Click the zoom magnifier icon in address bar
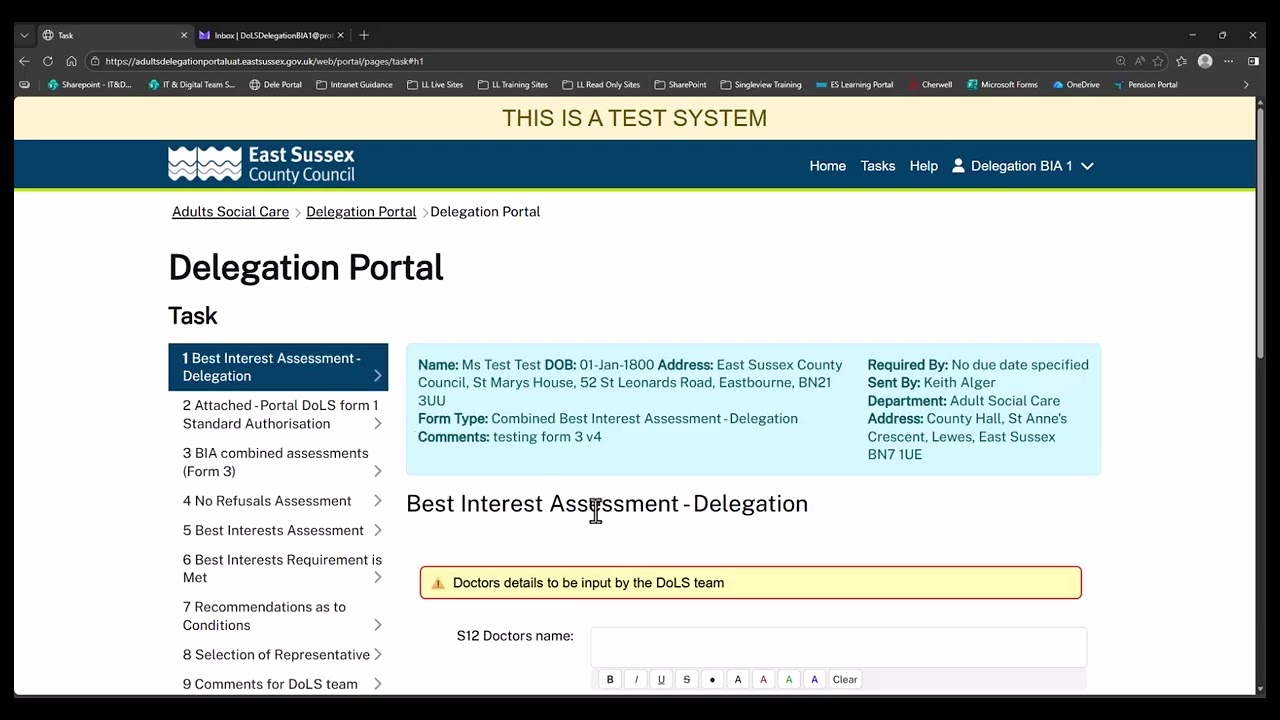1280x720 pixels. click(x=1121, y=61)
